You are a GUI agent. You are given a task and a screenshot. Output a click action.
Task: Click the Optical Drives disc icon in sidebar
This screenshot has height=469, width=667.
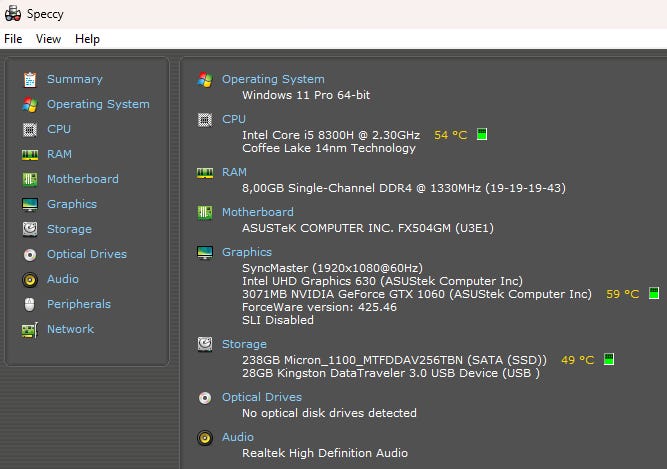click(30, 255)
